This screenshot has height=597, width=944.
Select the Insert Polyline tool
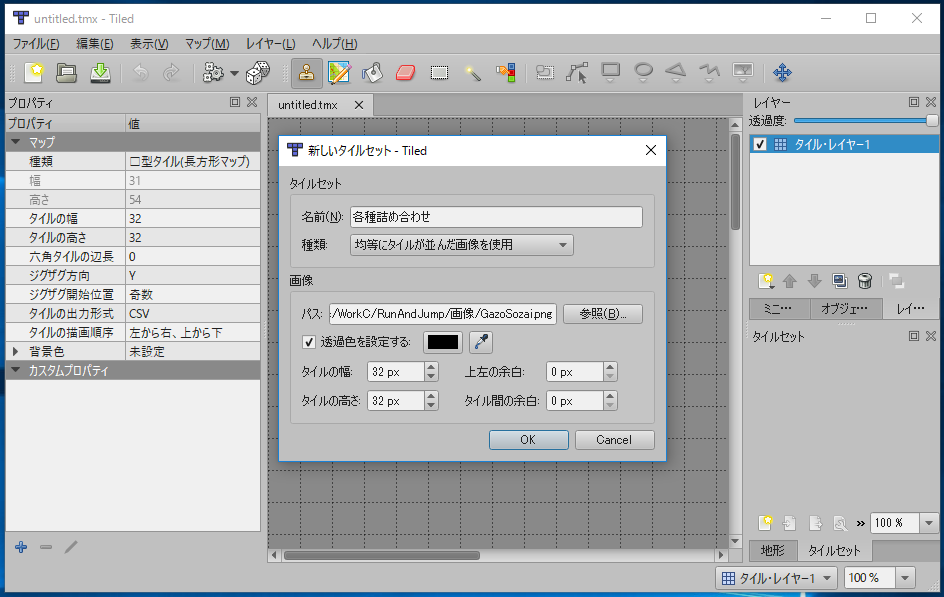(709, 73)
